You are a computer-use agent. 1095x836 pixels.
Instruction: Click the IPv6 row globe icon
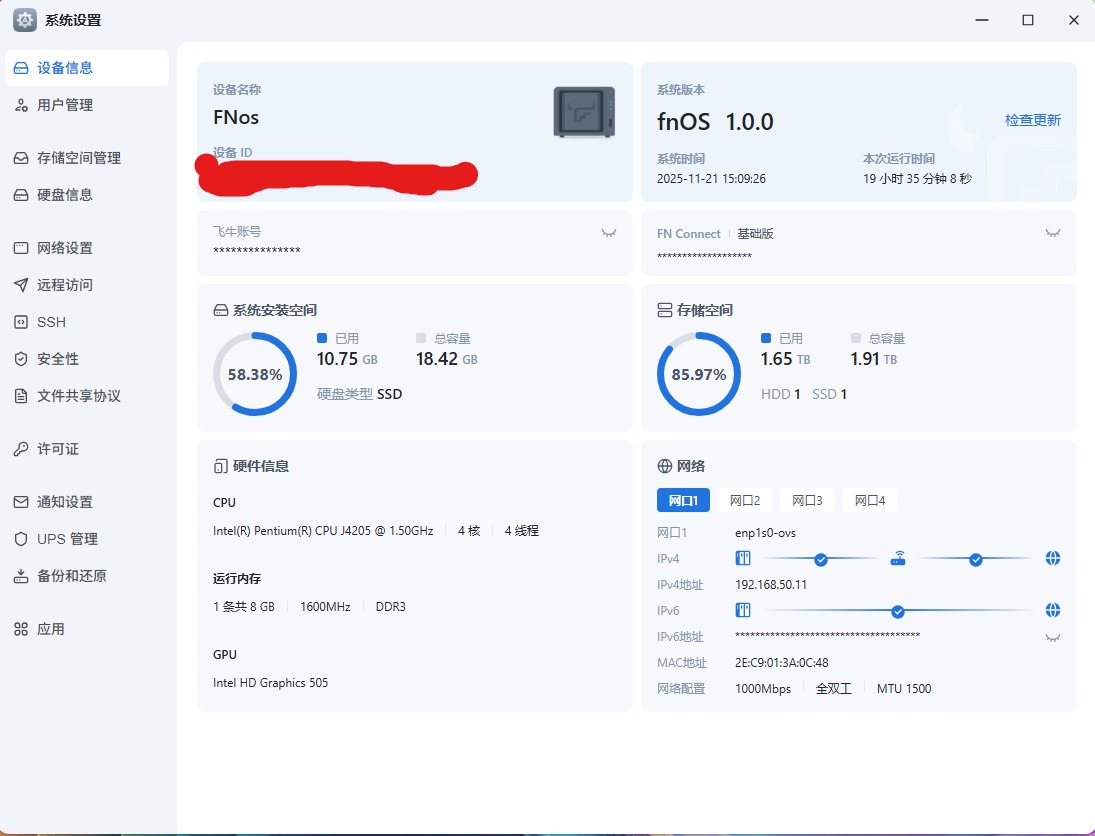[x=1053, y=610]
